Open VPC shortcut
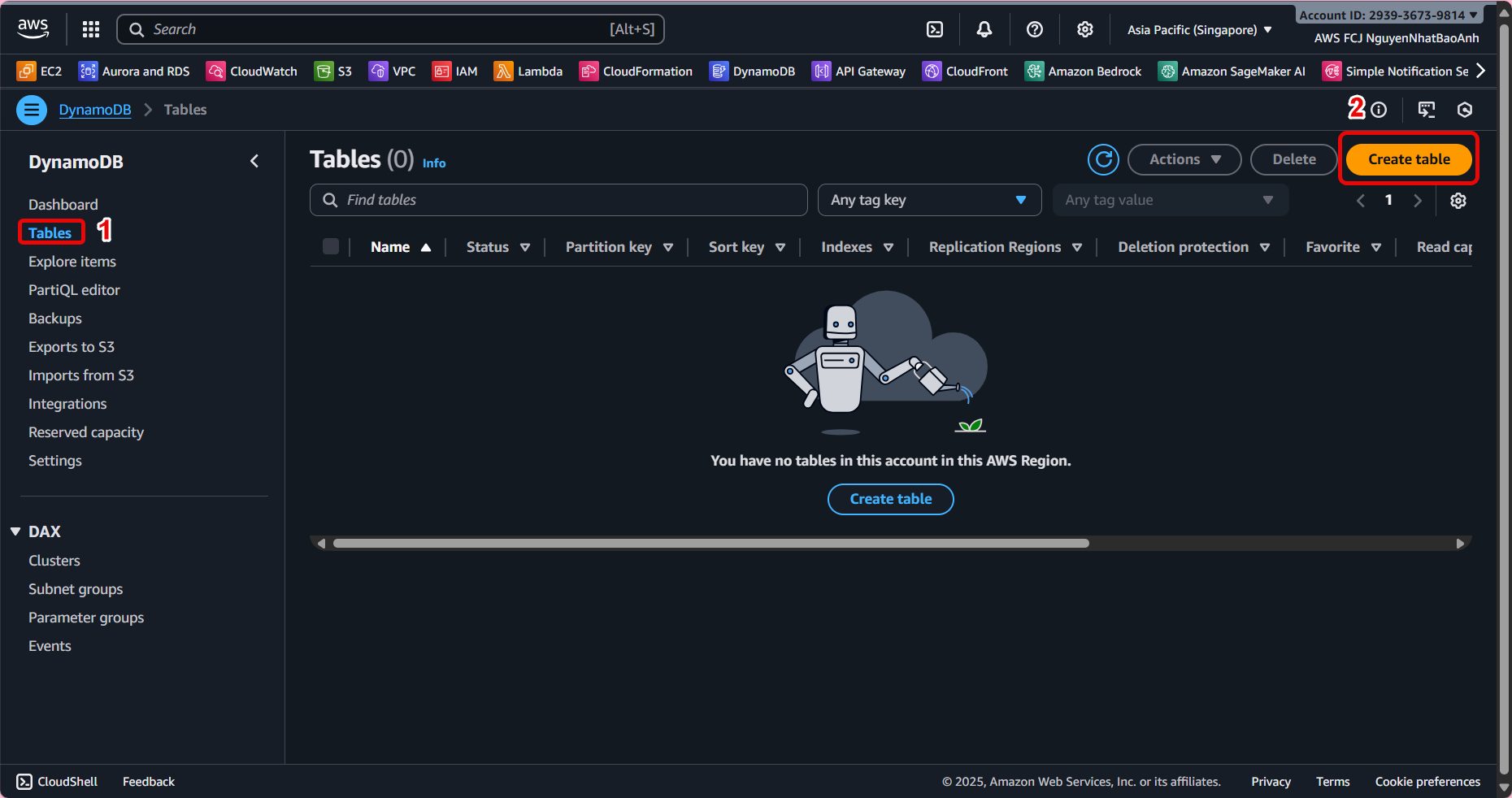The image size is (1512, 798). (392, 72)
